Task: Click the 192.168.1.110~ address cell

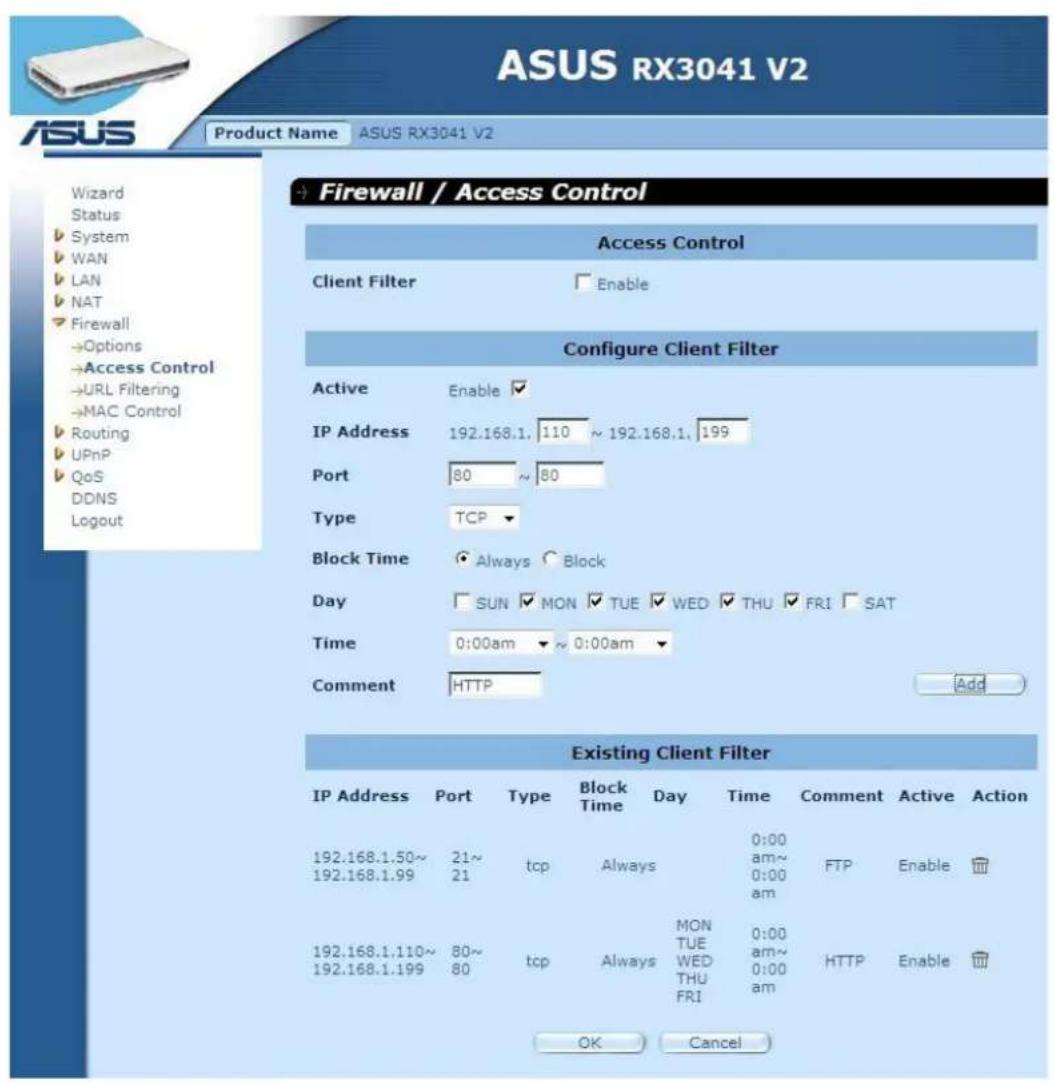Action: [x=374, y=960]
